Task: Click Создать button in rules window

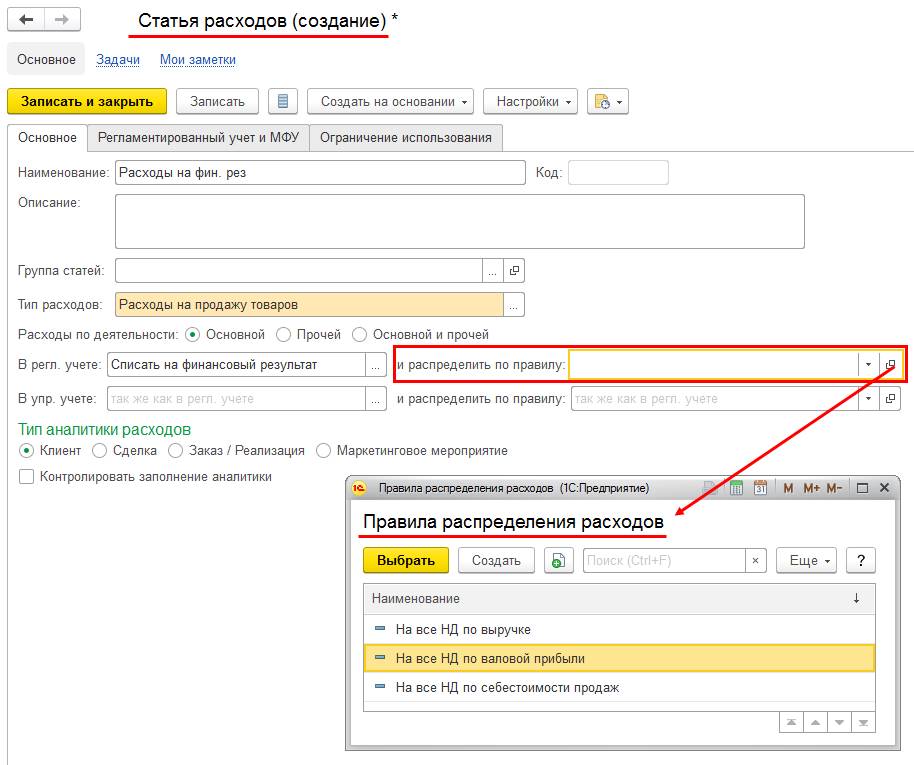Action: pyautogui.click(x=496, y=560)
